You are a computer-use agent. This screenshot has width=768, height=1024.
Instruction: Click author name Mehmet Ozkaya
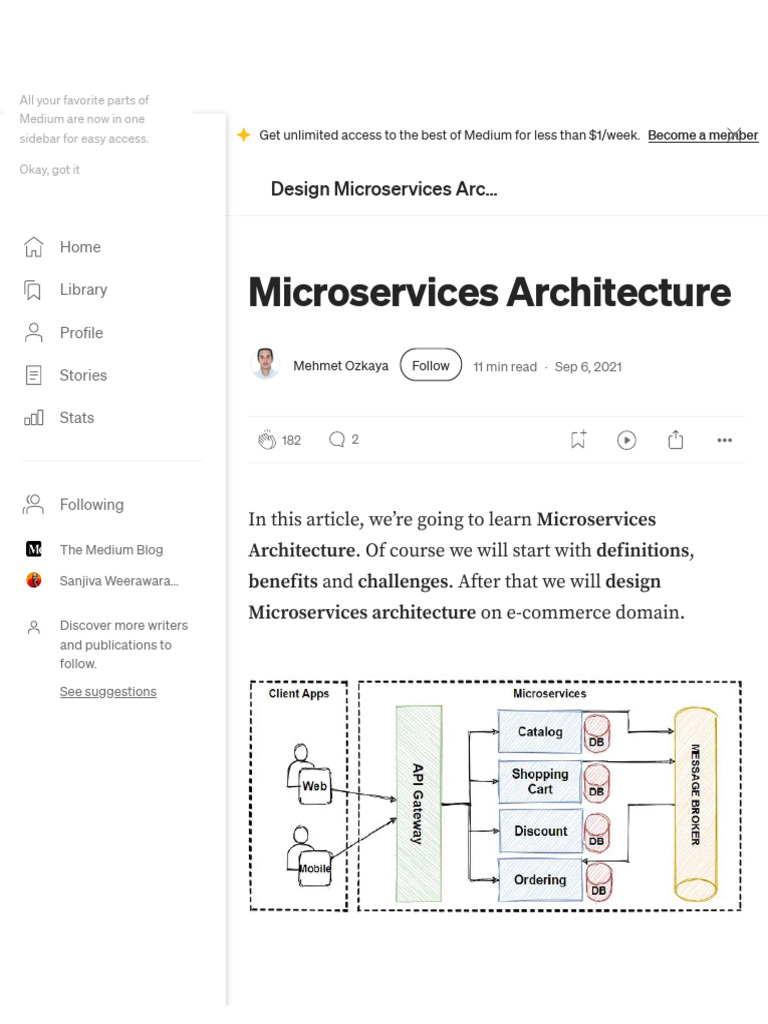(340, 366)
